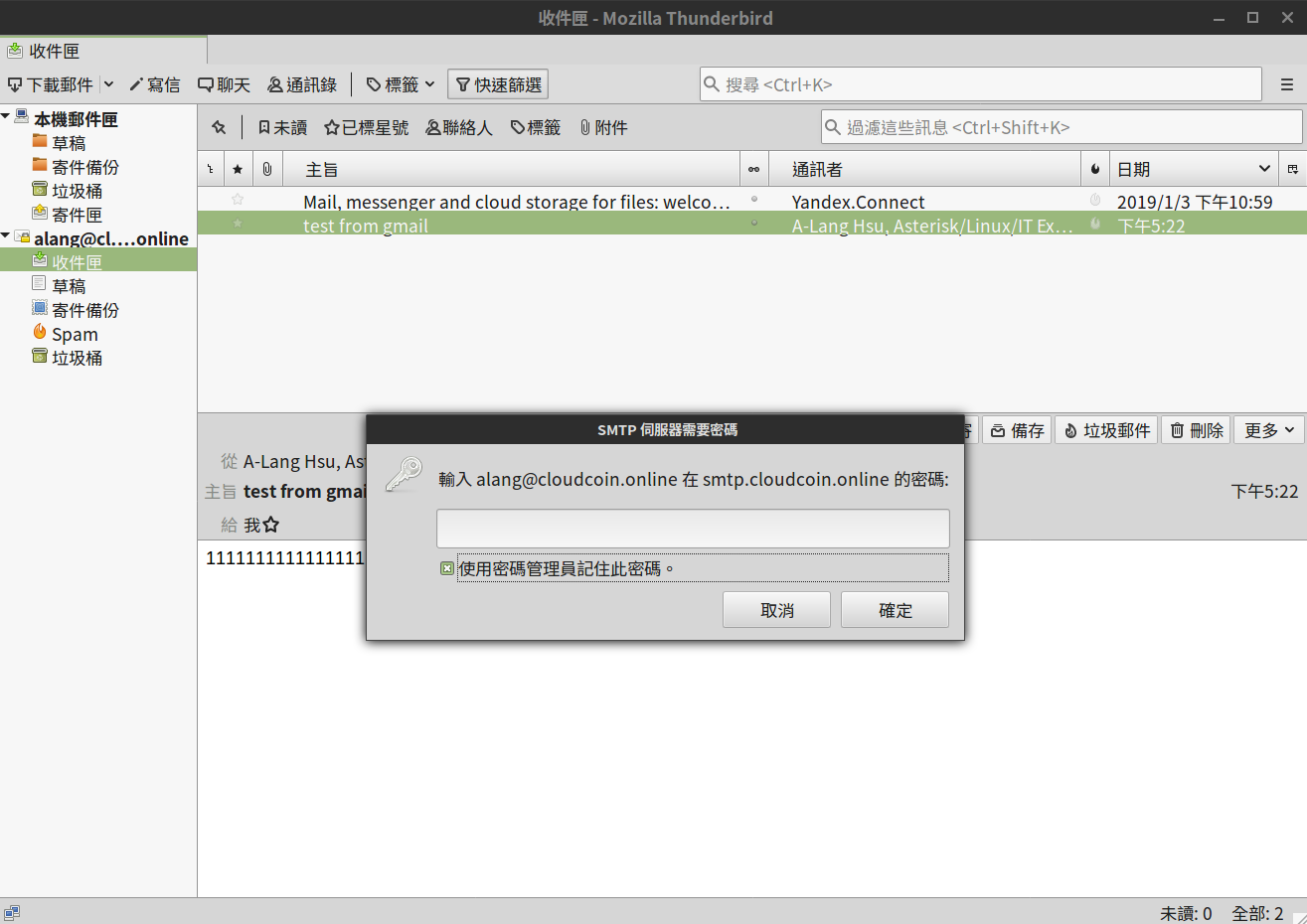Sort by the star column header
The width and height of the screenshot is (1307, 924).
tap(238, 169)
